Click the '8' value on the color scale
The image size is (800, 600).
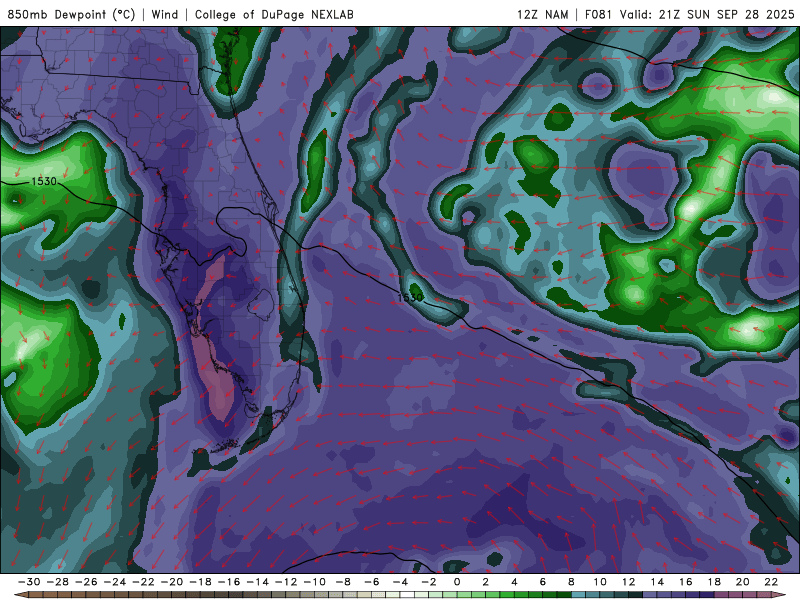571,582
